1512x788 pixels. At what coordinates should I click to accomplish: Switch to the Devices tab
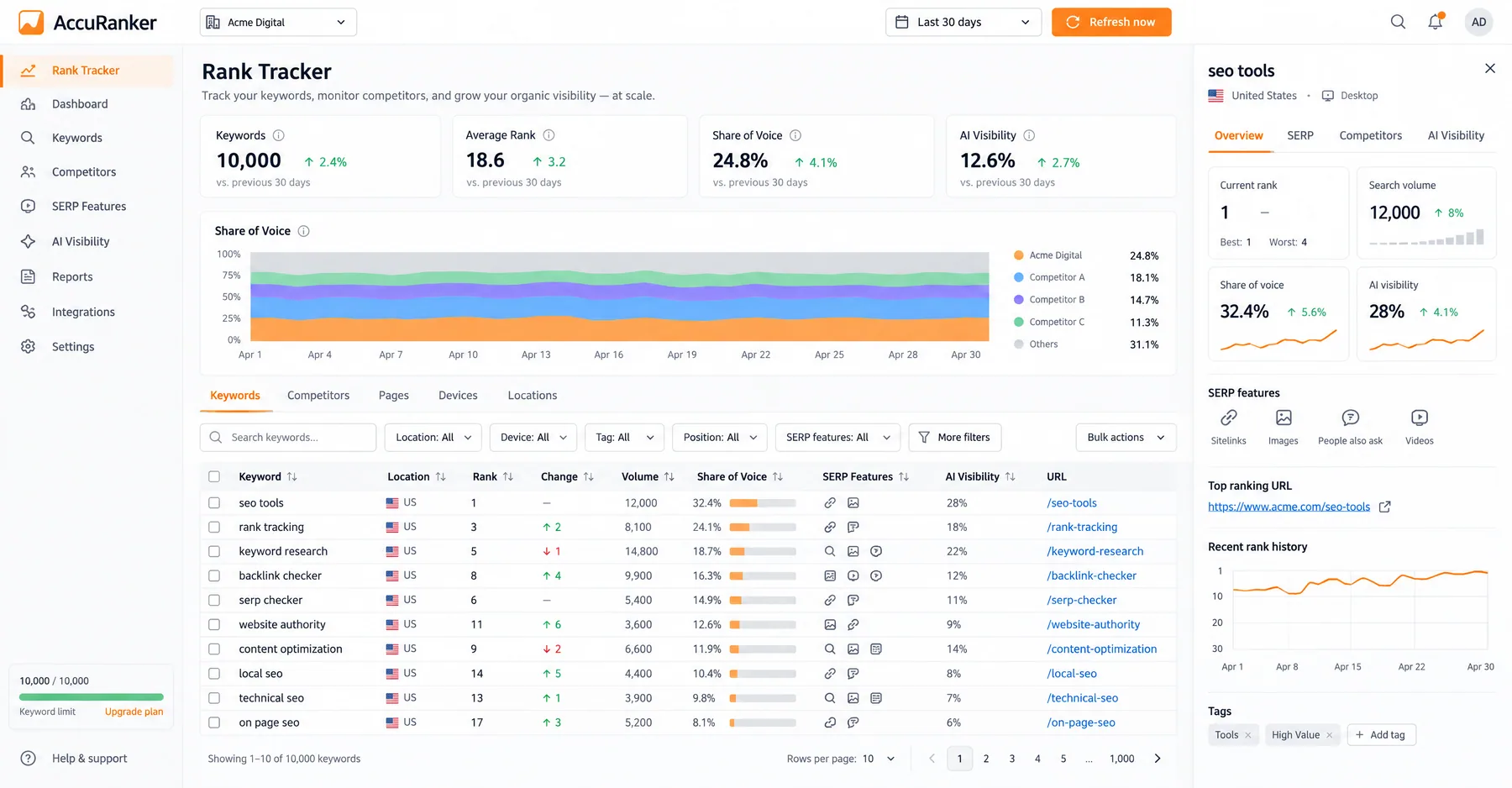458,396
